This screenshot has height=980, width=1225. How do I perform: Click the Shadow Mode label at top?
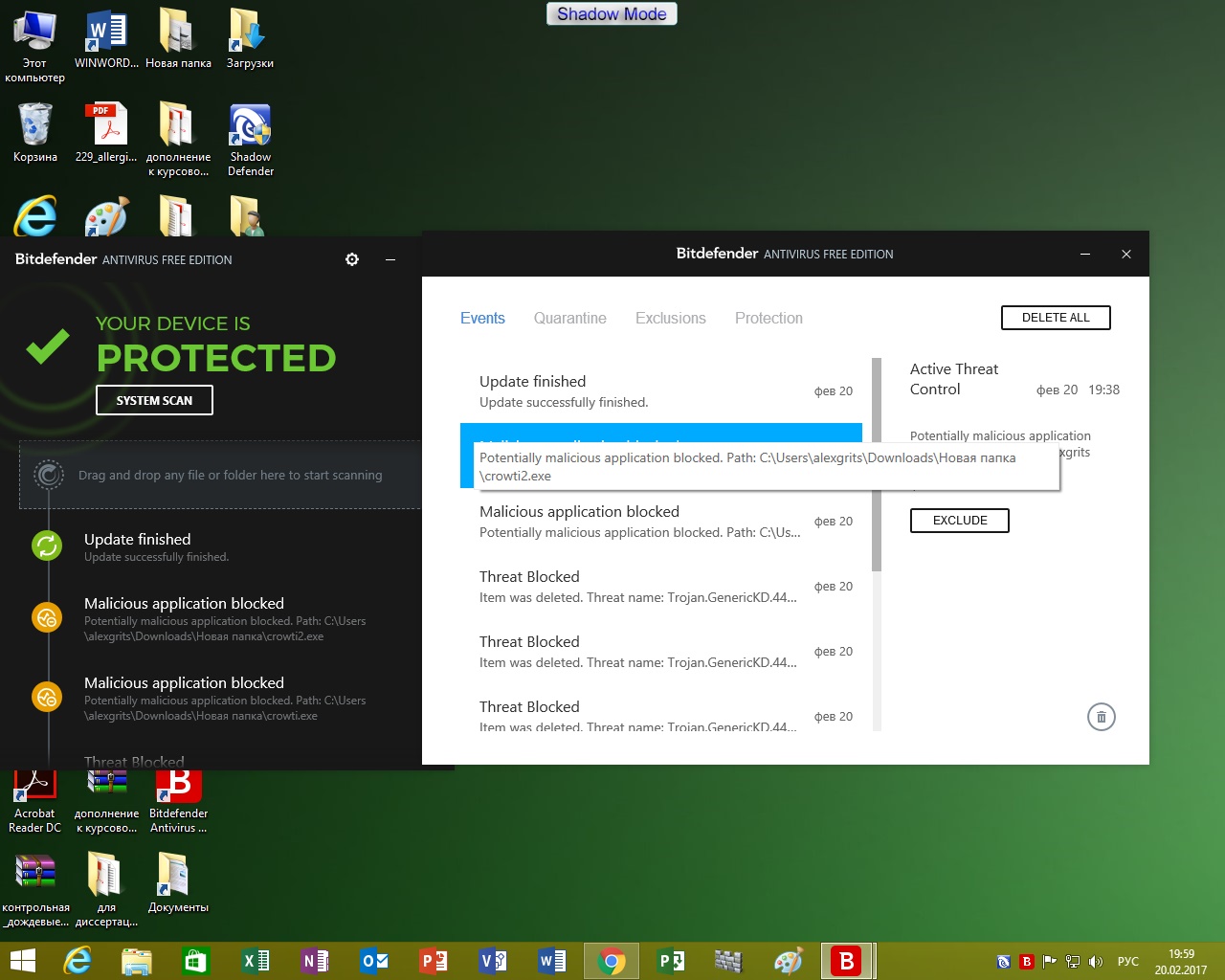[x=612, y=13]
